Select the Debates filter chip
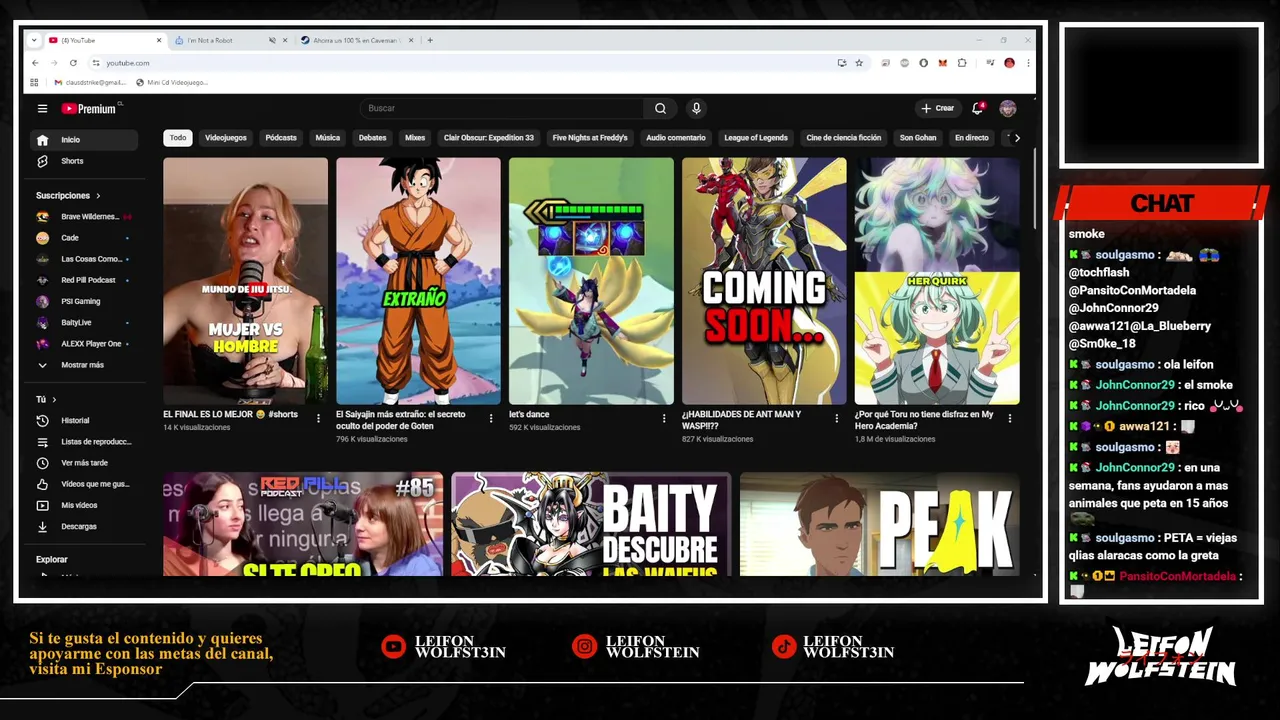Viewport: 1280px width, 720px height. pos(373,138)
